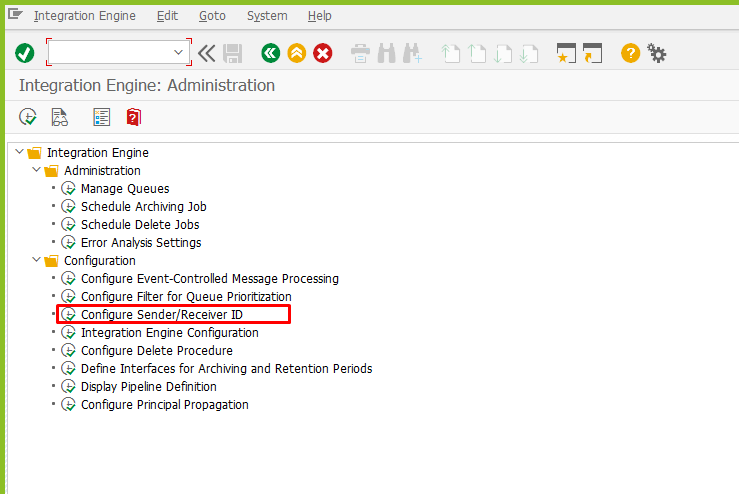Open Error Analysis Settings
This screenshot has width=739, height=494.
coord(141,243)
